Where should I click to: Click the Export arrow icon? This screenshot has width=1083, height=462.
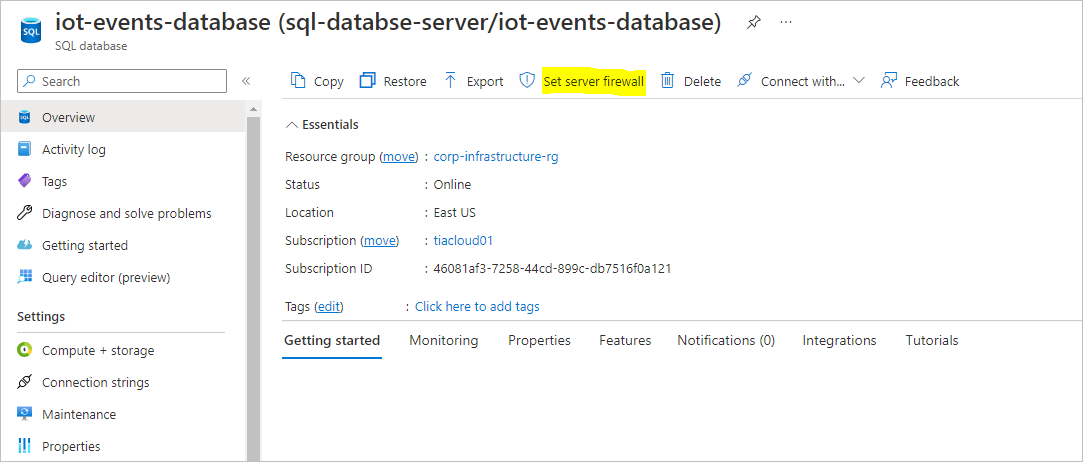click(x=451, y=81)
